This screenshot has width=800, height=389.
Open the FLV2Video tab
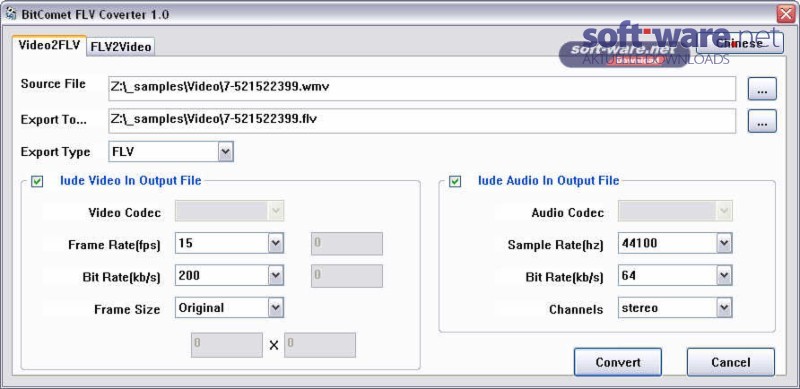tap(121, 46)
